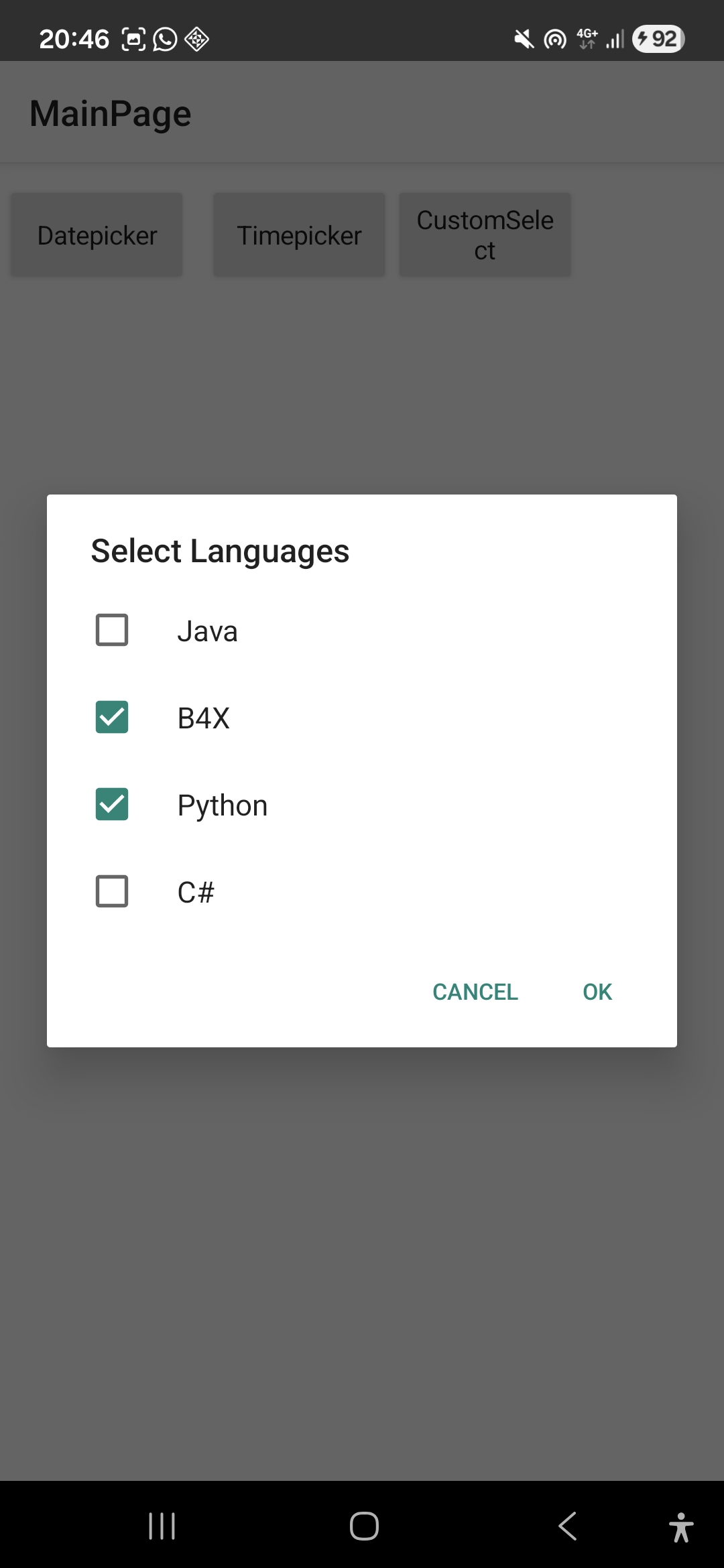Viewport: 724px width, 1568px height.
Task: Cancel the Select Languages dialog
Action: [x=475, y=992]
